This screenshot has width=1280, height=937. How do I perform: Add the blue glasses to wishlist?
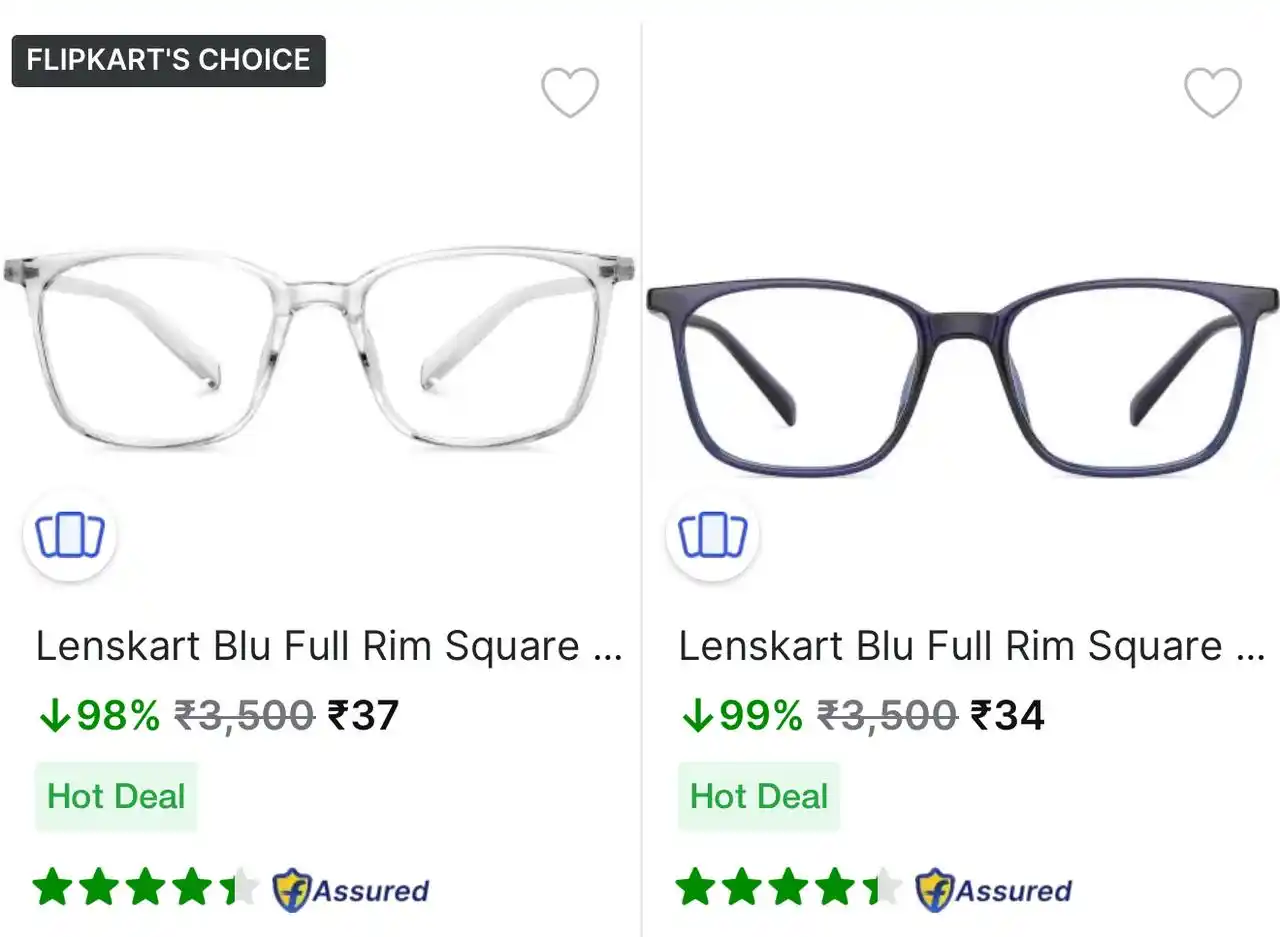(x=1213, y=92)
